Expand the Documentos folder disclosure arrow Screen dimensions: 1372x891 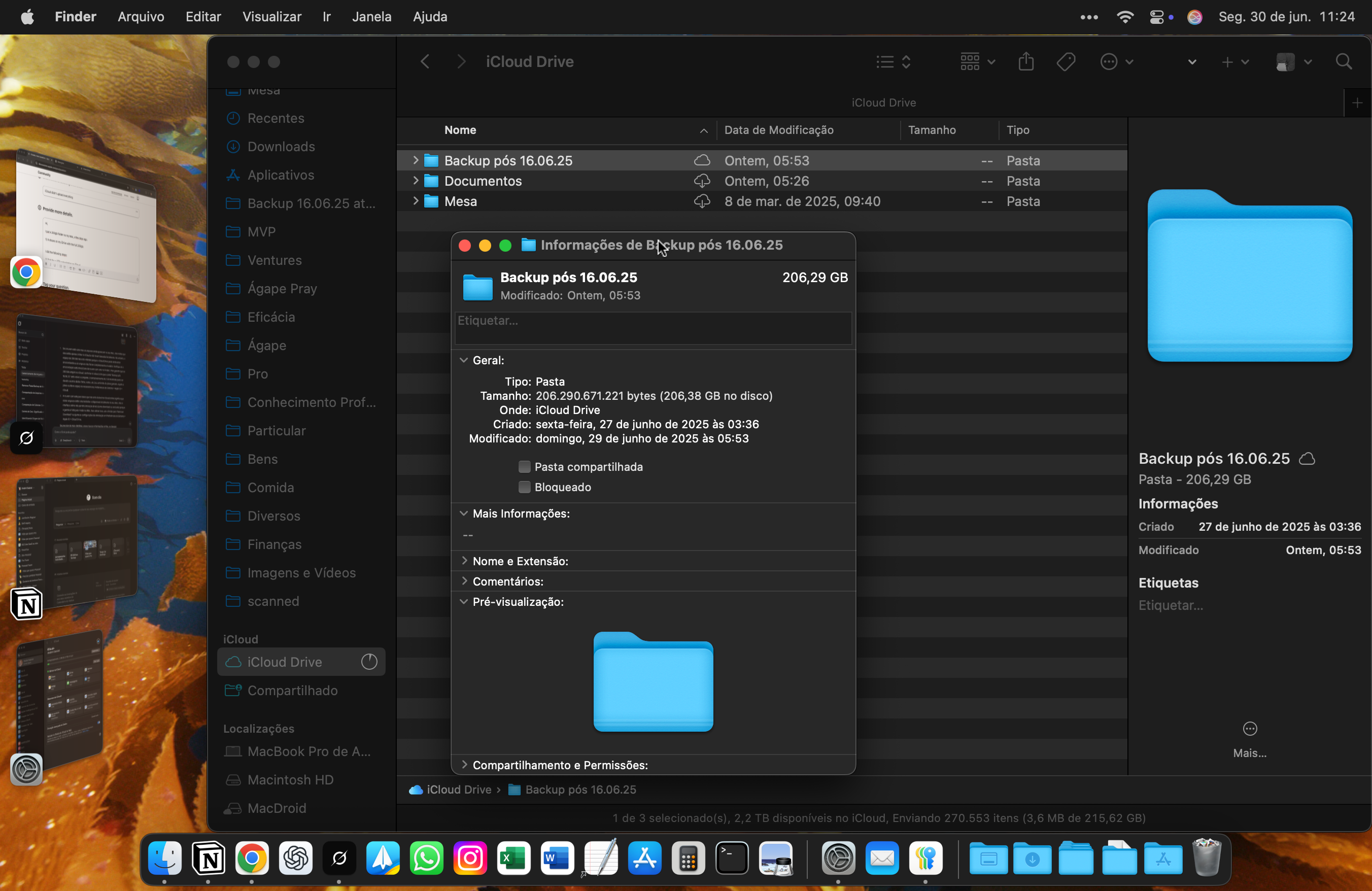(x=415, y=181)
